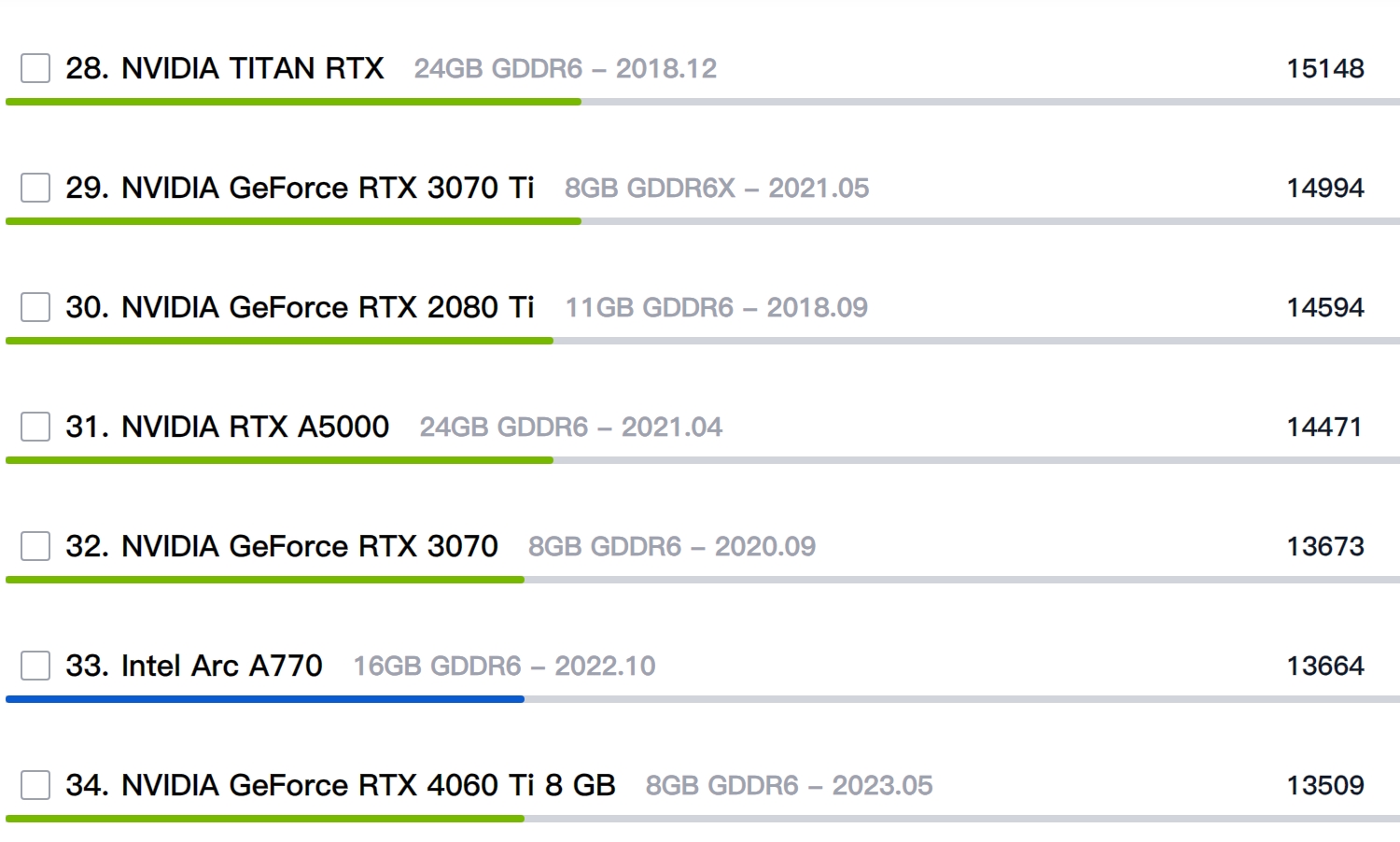Check the box beside NVIDIA RTX A5000

(x=35, y=427)
